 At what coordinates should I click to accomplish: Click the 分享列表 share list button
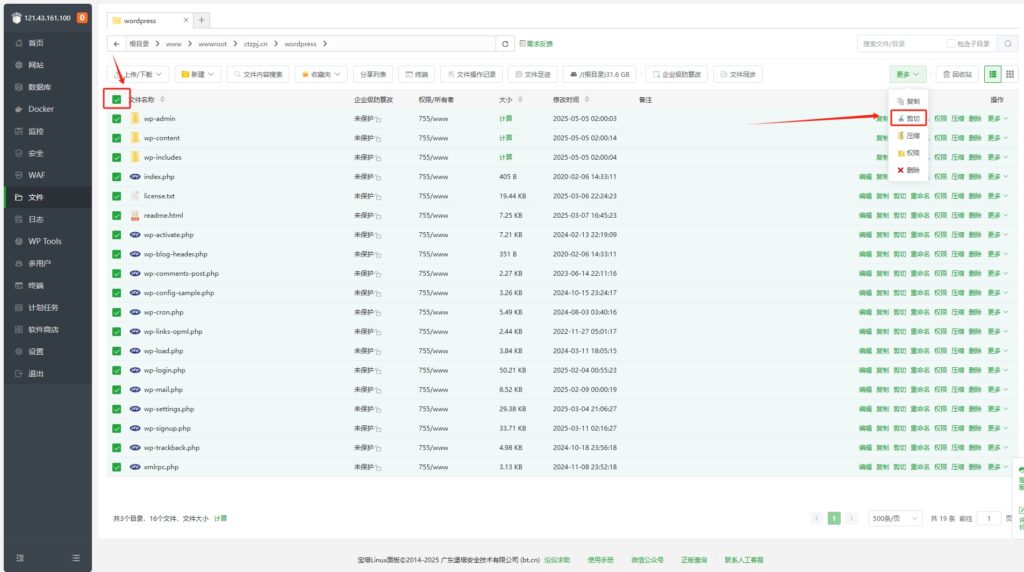pos(373,74)
